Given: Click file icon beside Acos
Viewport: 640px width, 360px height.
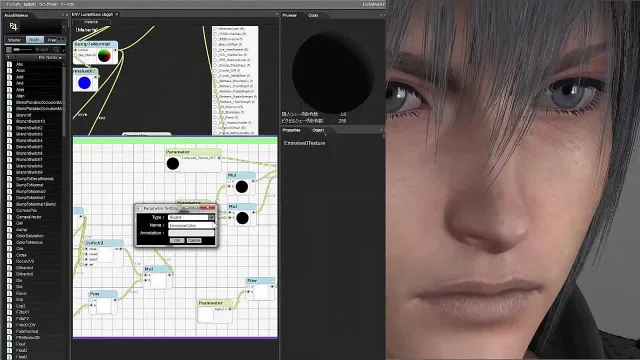Looking at the screenshot, I should point(9,71).
